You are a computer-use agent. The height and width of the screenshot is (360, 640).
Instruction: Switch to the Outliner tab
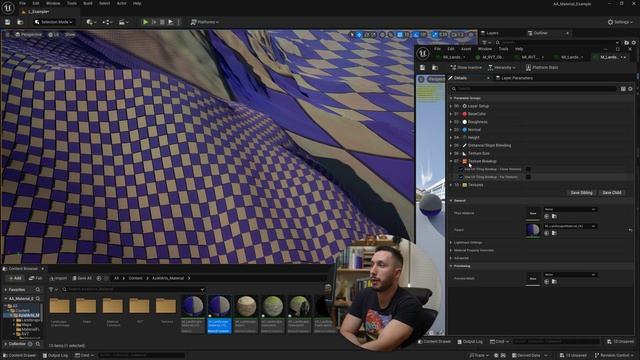540,33
